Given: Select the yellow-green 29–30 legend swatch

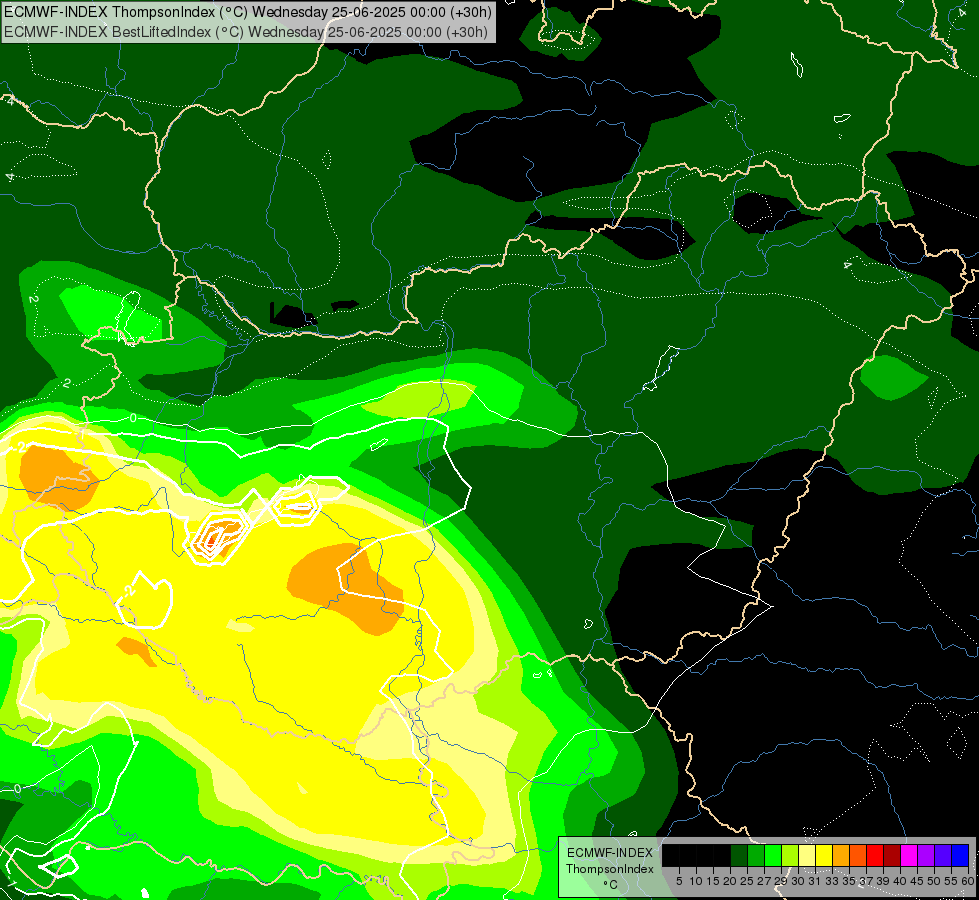Looking at the screenshot, I should [x=790, y=855].
